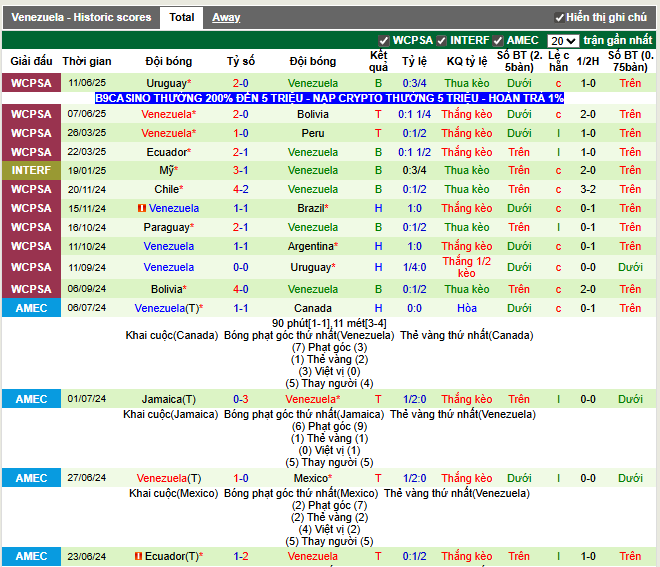660x567 pixels.
Task: Click the 90 phút[1-1],11 mét[3-4] note
Action: point(329,323)
